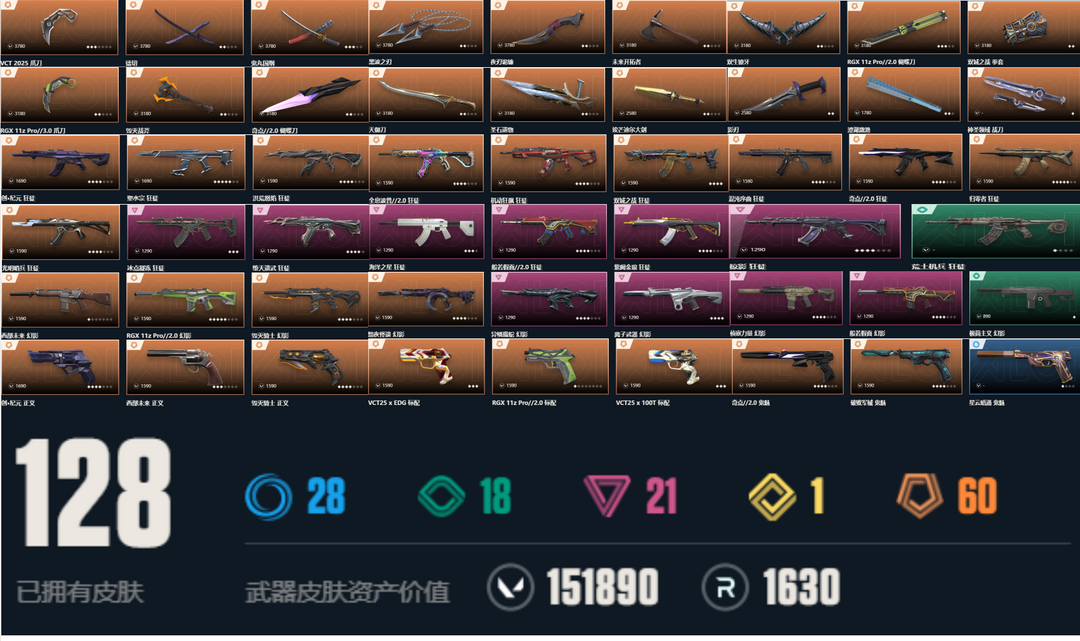Click the orange Exclusive tier pentagon icon
The height and width of the screenshot is (641, 1080).
(x=920, y=496)
